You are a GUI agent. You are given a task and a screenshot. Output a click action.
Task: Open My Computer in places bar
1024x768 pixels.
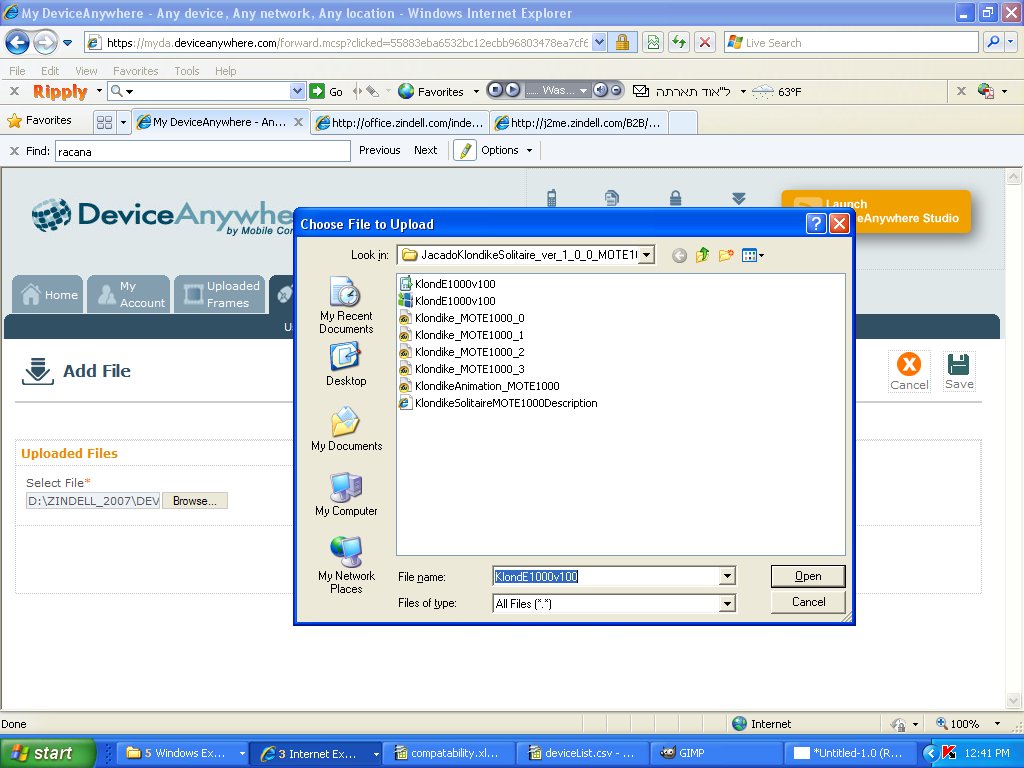tap(346, 494)
